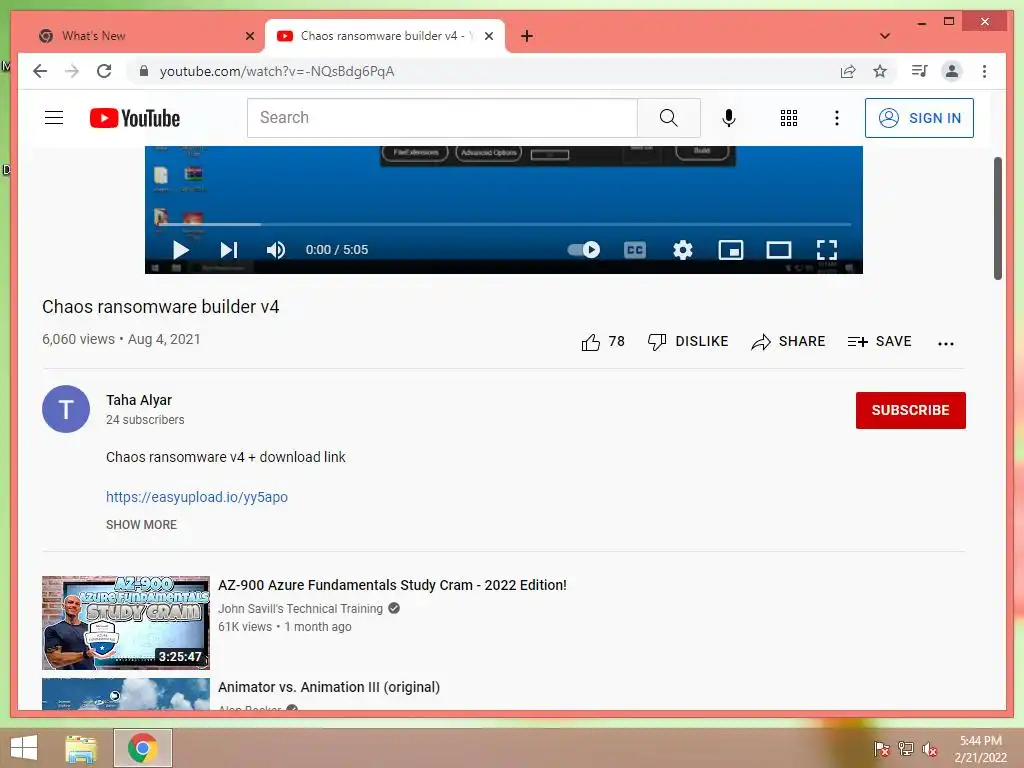Visit John Savill's Technical Training channel
This screenshot has height=768, width=1024.
point(300,609)
